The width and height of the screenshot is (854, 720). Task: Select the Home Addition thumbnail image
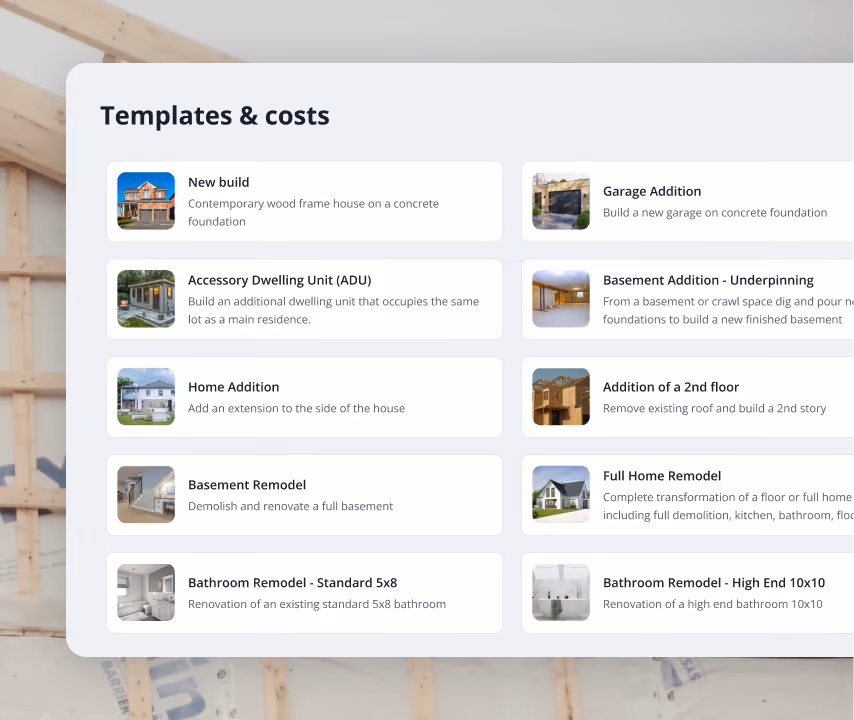tap(146, 396)
